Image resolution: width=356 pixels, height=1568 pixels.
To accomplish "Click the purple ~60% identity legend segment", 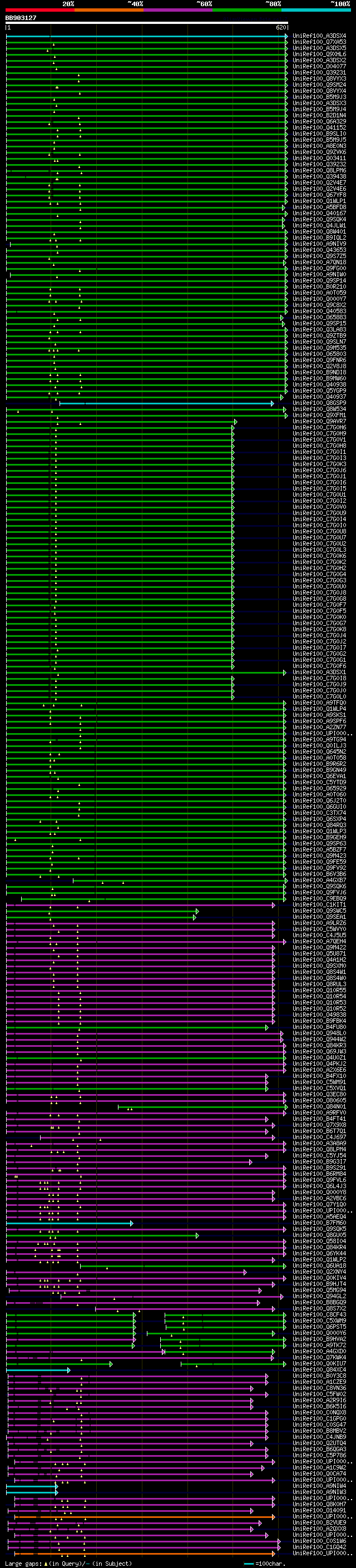I will (179, 10).
